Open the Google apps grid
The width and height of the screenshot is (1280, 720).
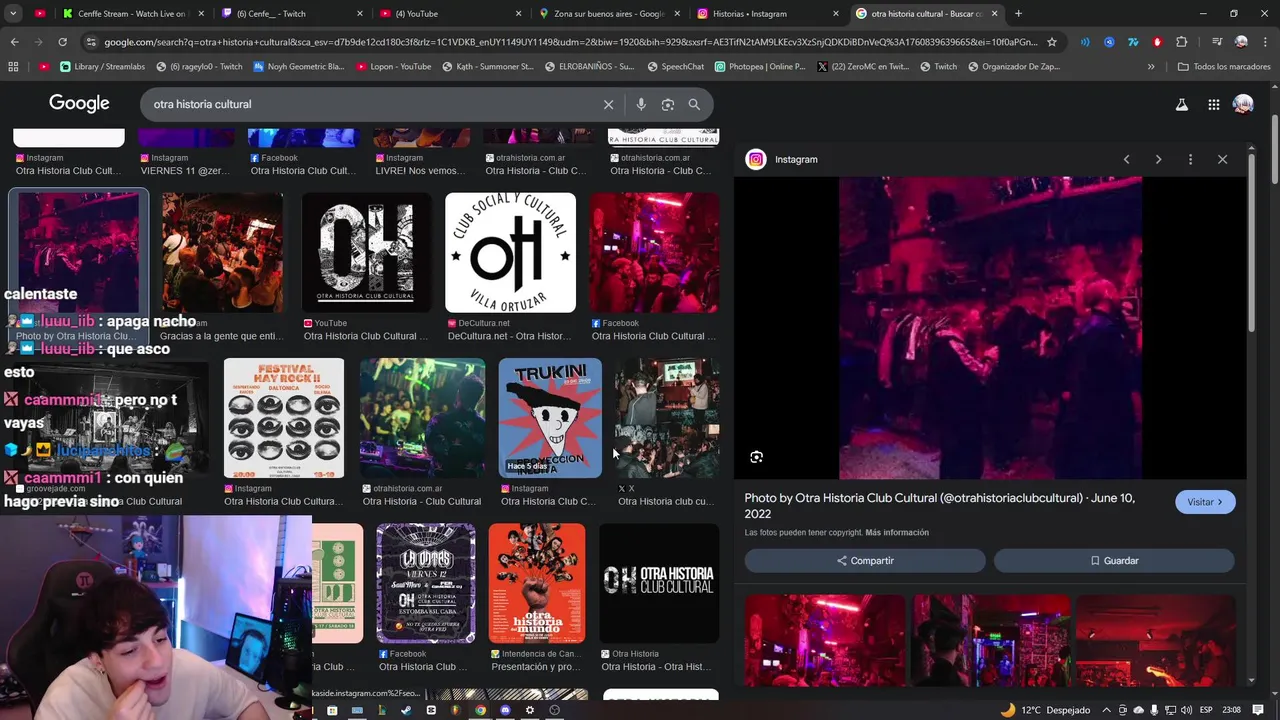click(x=1213, y=104)
